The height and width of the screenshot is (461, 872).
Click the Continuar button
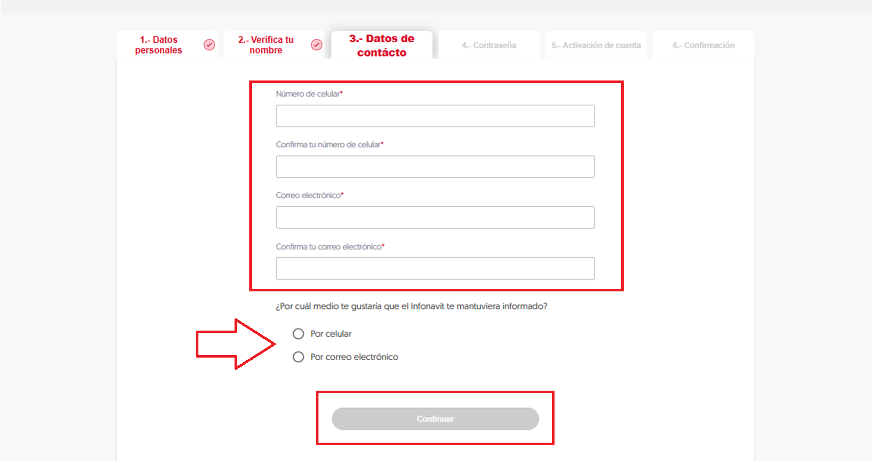(x=435, y=419)
